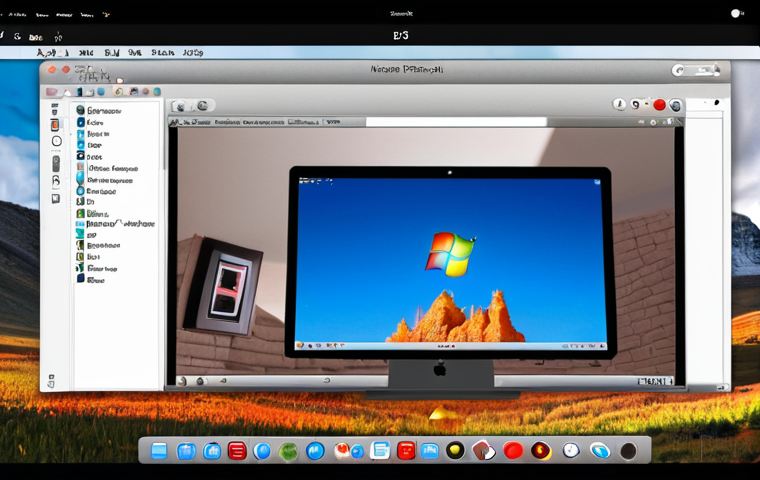The image size is (760, 480).
Task: Open the red Dock icon with white lines
Action: pyautogui.click(x=237, y=451)
